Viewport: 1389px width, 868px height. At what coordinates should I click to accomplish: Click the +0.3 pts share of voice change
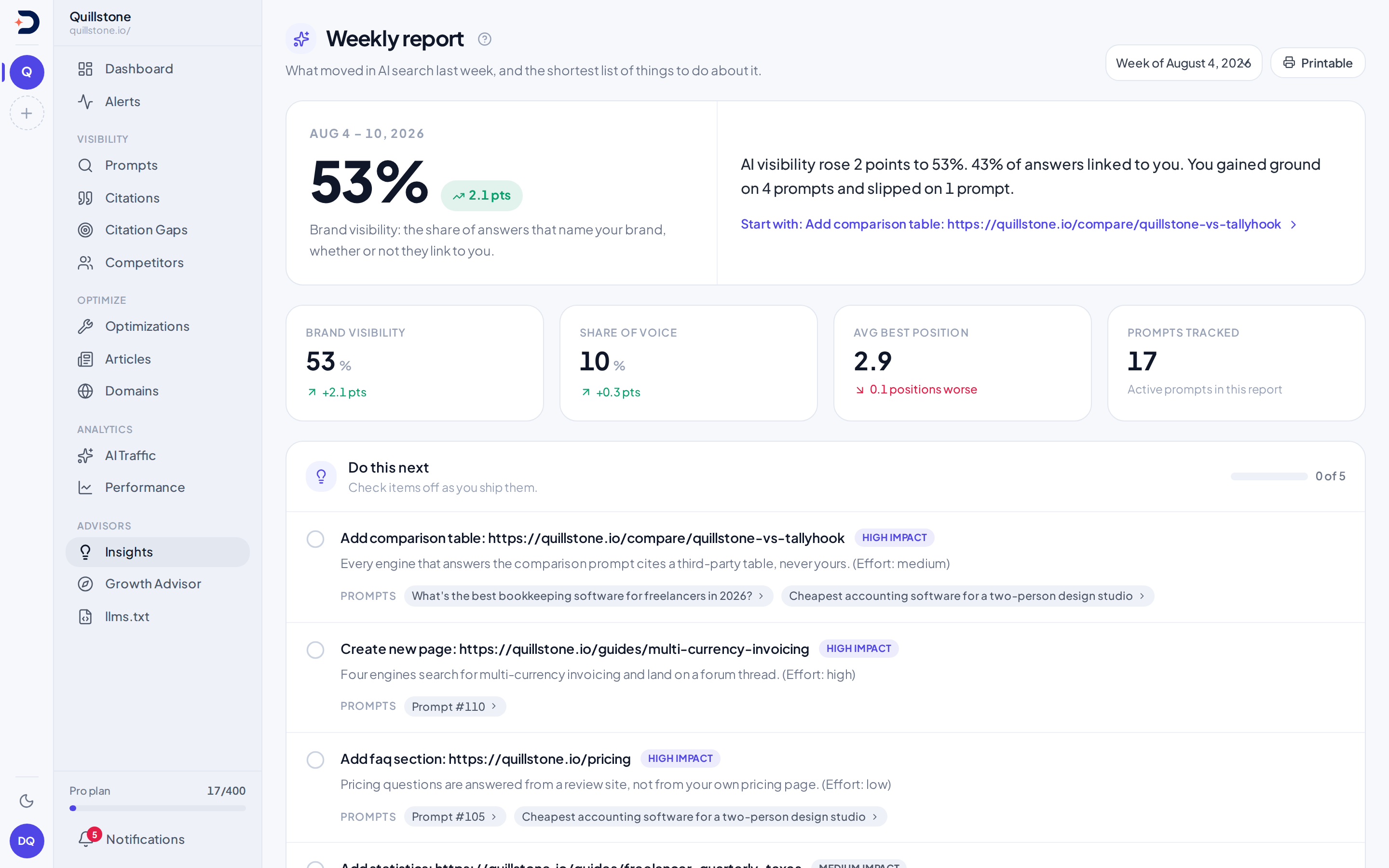[618, 392]
